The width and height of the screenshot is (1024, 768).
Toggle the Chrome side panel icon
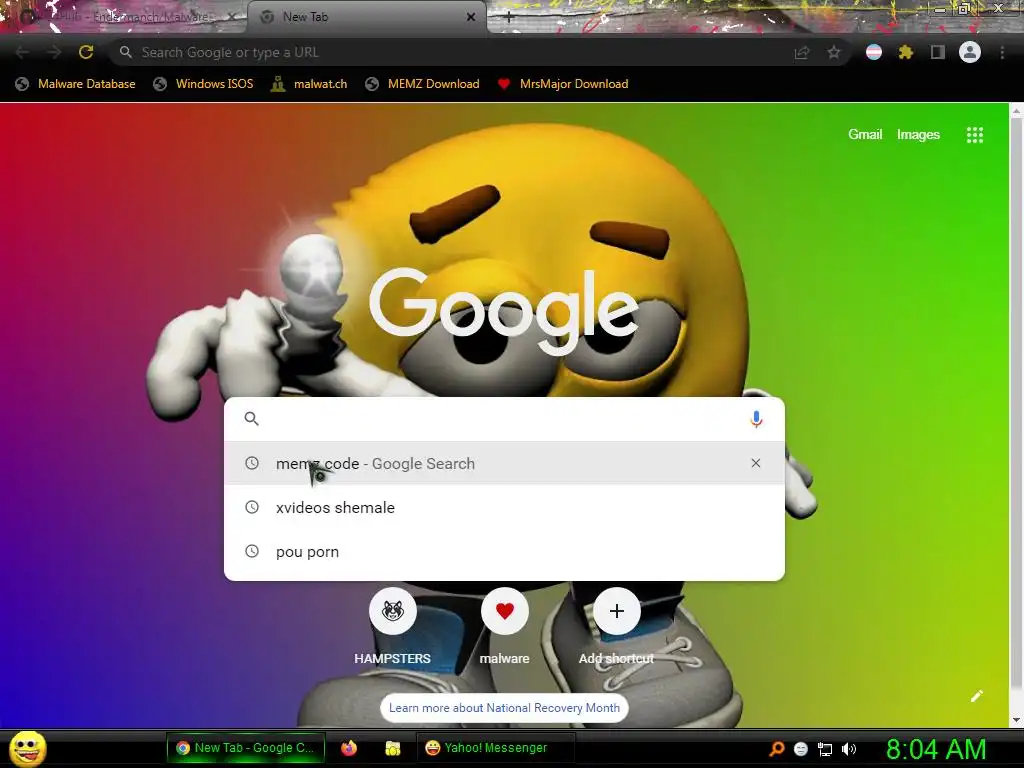(x=938, y=52)
